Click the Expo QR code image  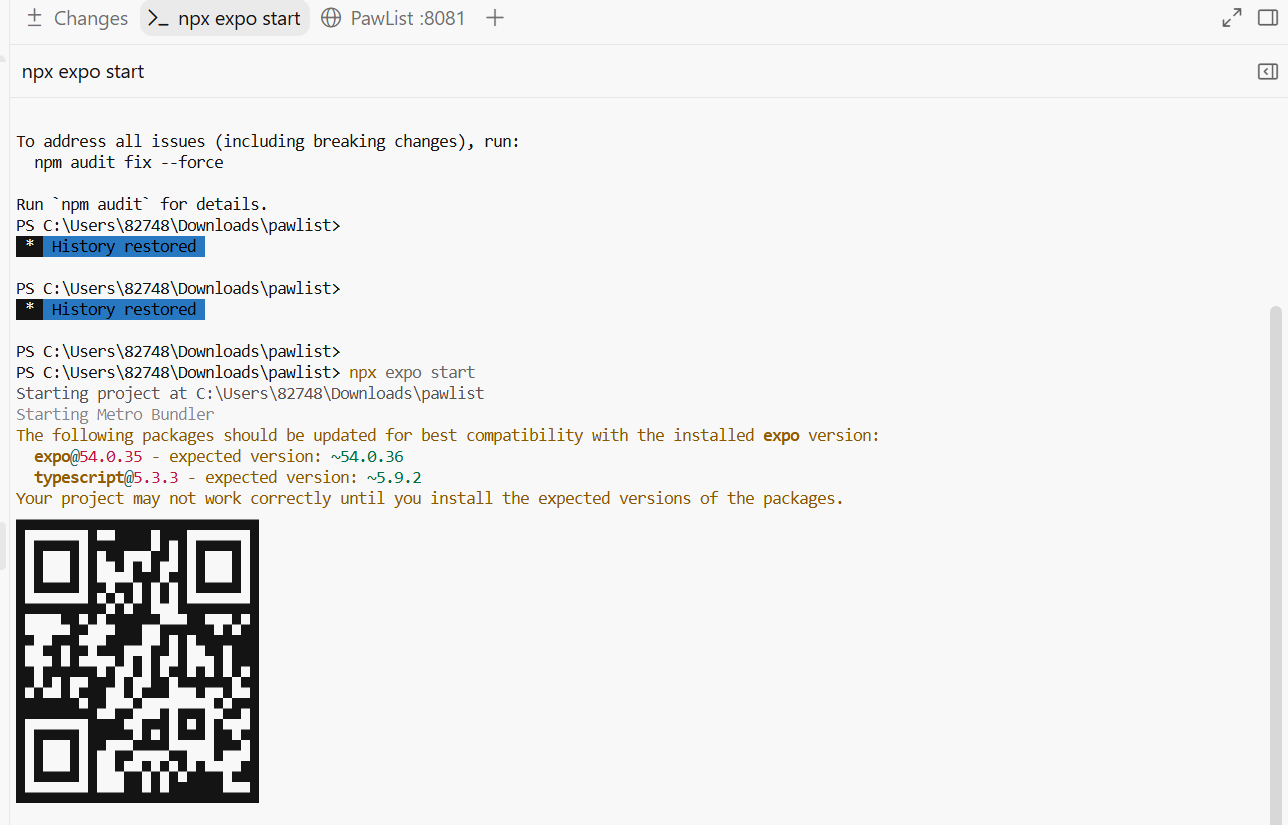tap(137, 661)
